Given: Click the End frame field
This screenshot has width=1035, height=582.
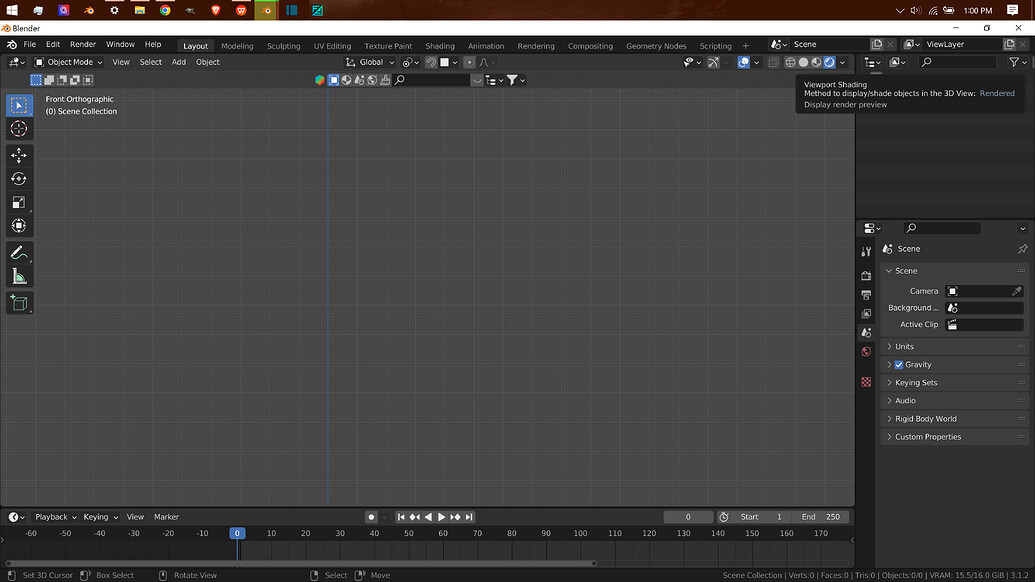Looking at the screenshot, I should pyautogui.click(x=820, y=517).
